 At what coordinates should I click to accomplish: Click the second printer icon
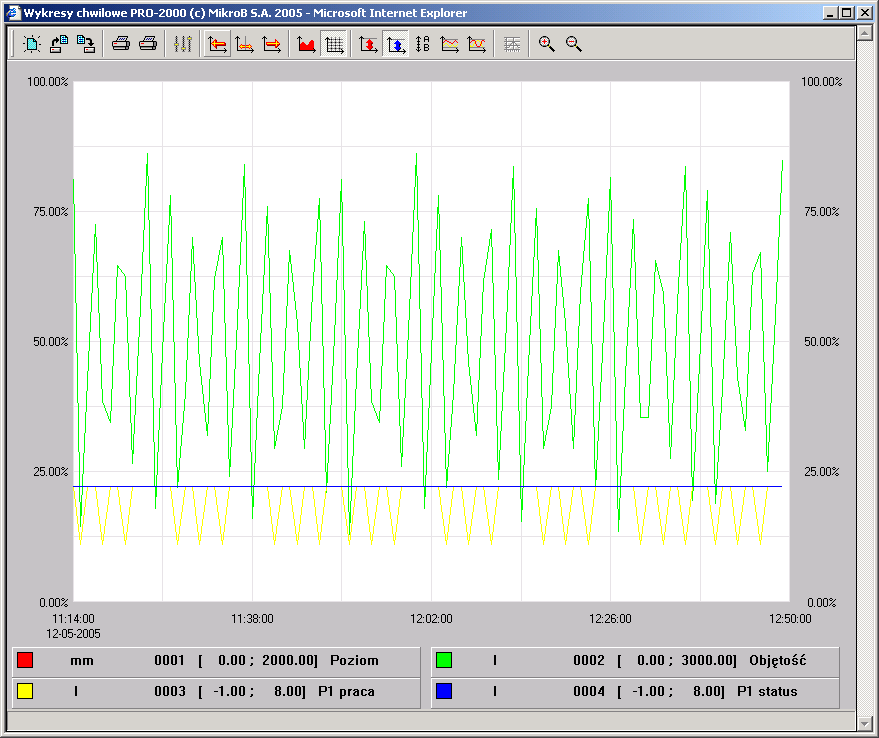(147, 44)
